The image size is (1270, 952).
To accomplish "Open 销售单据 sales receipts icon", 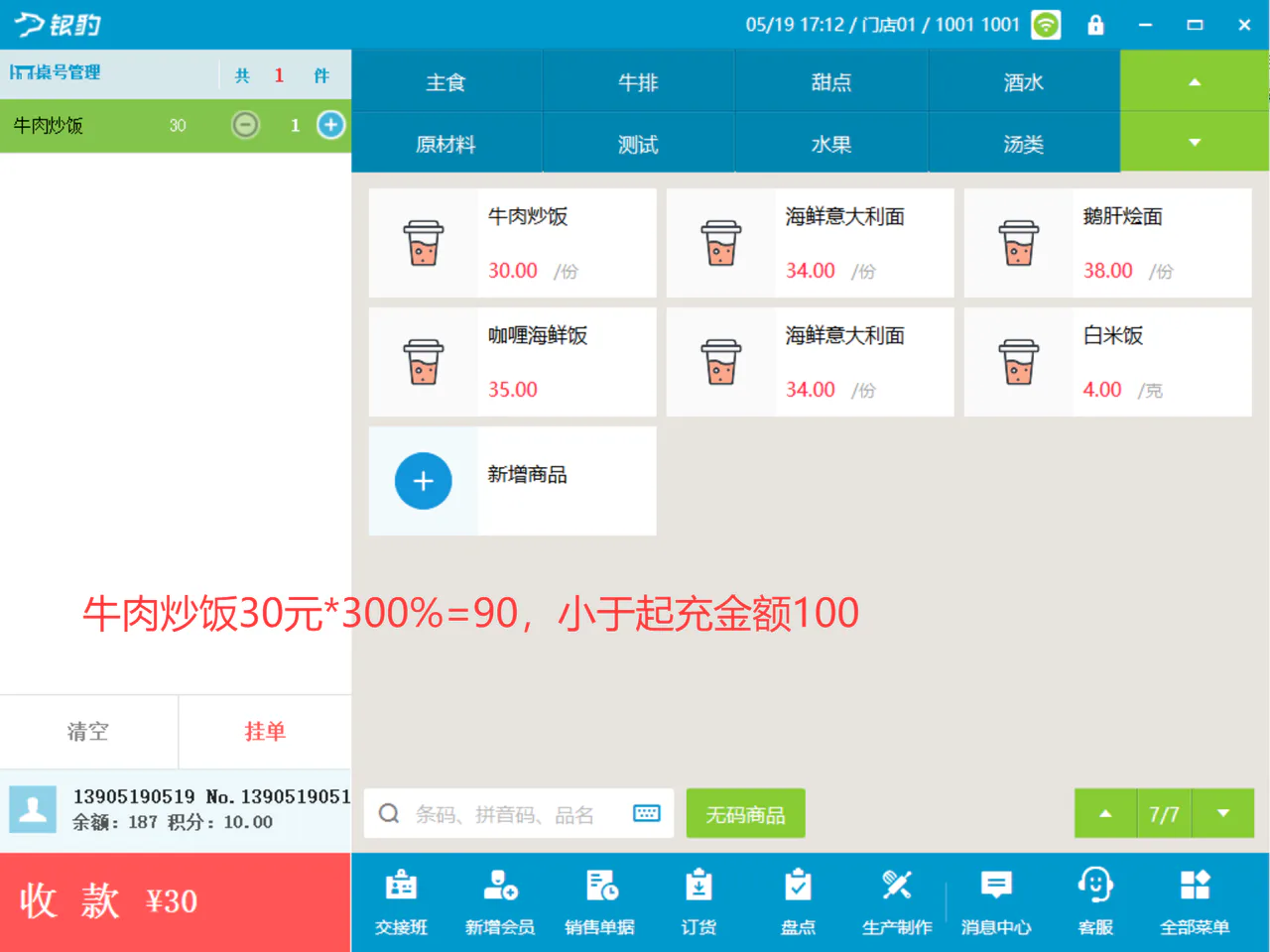I will (599, 901).
